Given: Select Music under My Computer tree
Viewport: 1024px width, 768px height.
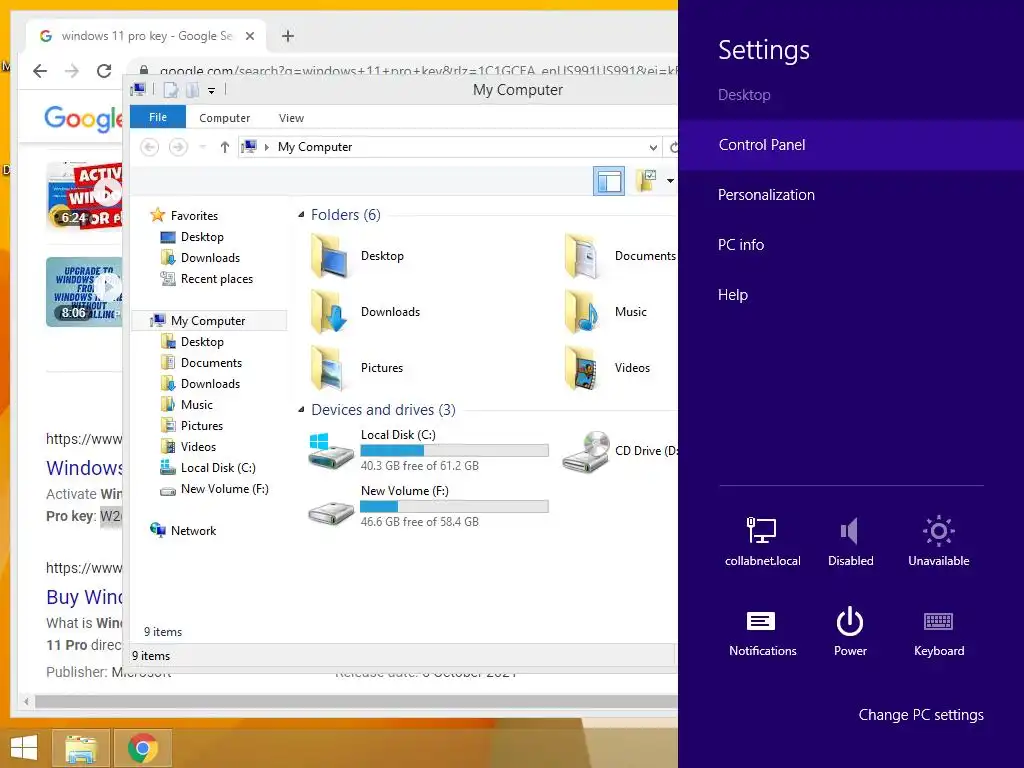Looking at the screenshot, I should (187, 404).
